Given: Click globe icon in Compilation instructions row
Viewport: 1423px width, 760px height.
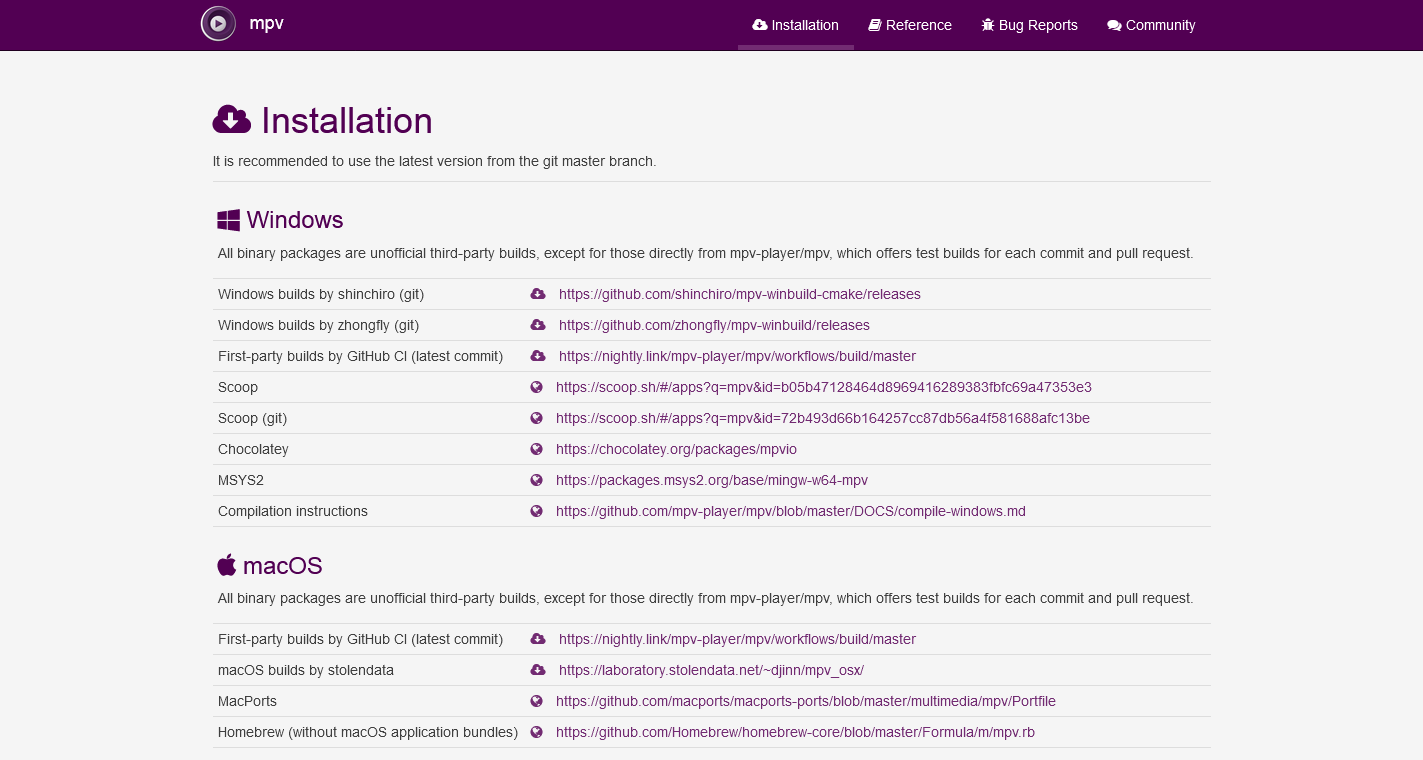Looking at the screenshot, I should click(536, 511).
